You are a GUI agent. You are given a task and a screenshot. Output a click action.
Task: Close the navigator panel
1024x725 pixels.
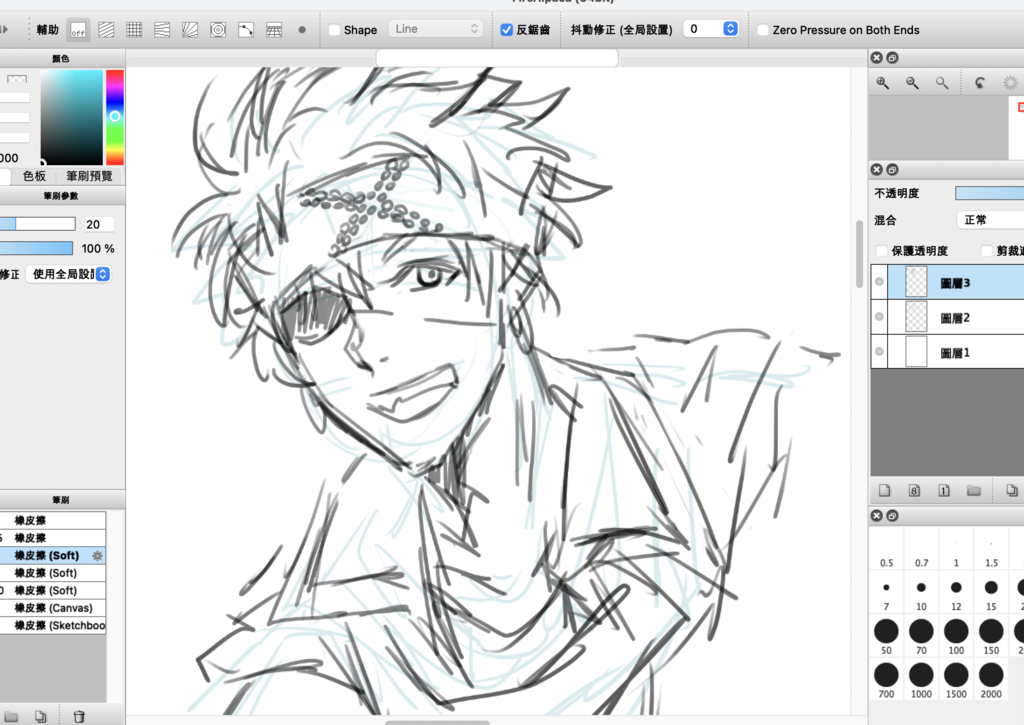click(877, 57)
